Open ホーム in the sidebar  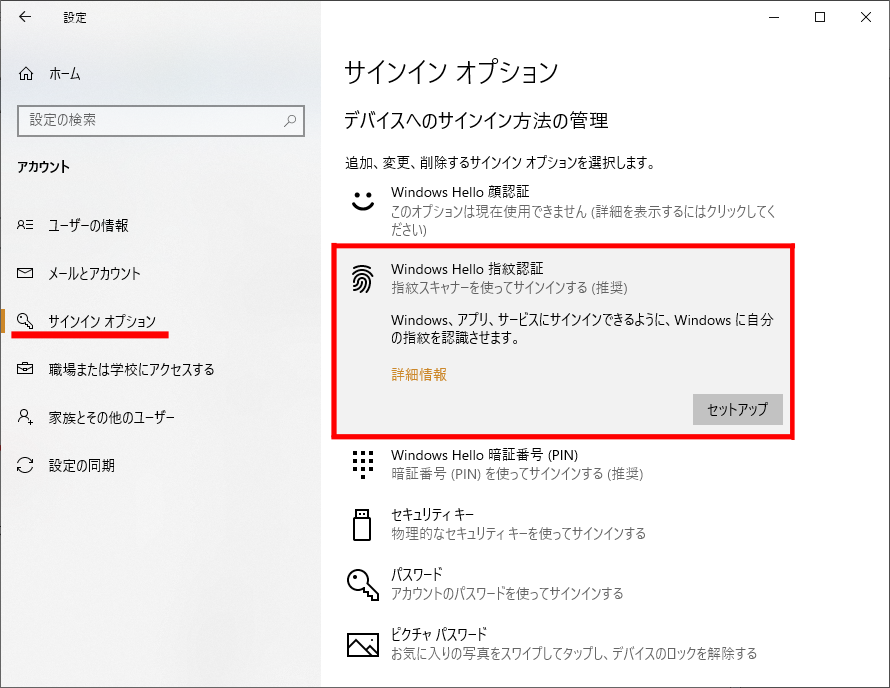point(65,74)
